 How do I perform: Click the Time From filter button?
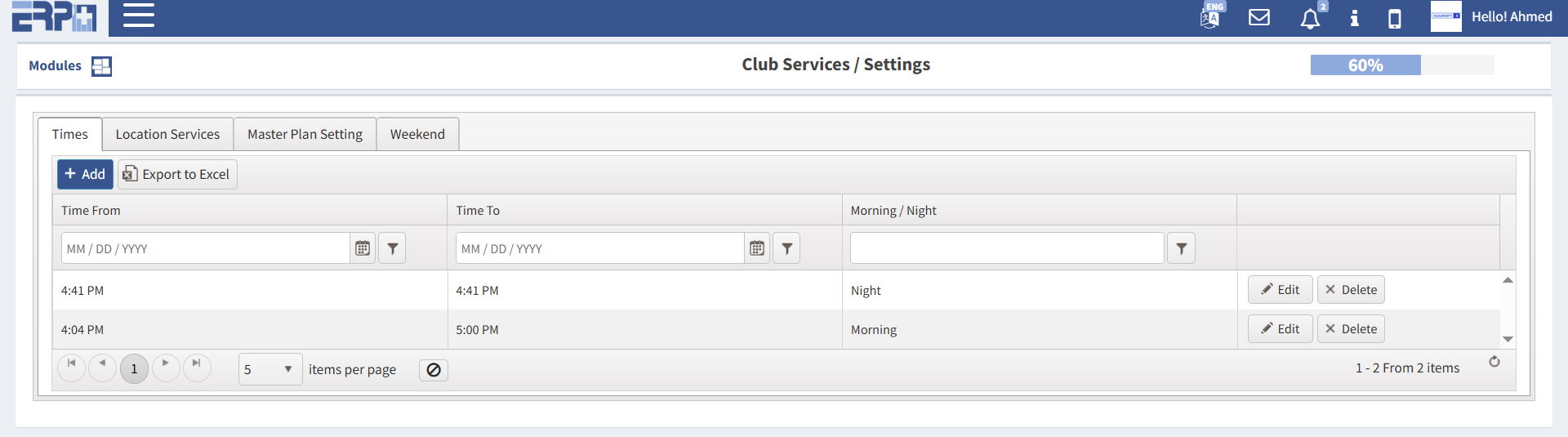coord(393,248)
